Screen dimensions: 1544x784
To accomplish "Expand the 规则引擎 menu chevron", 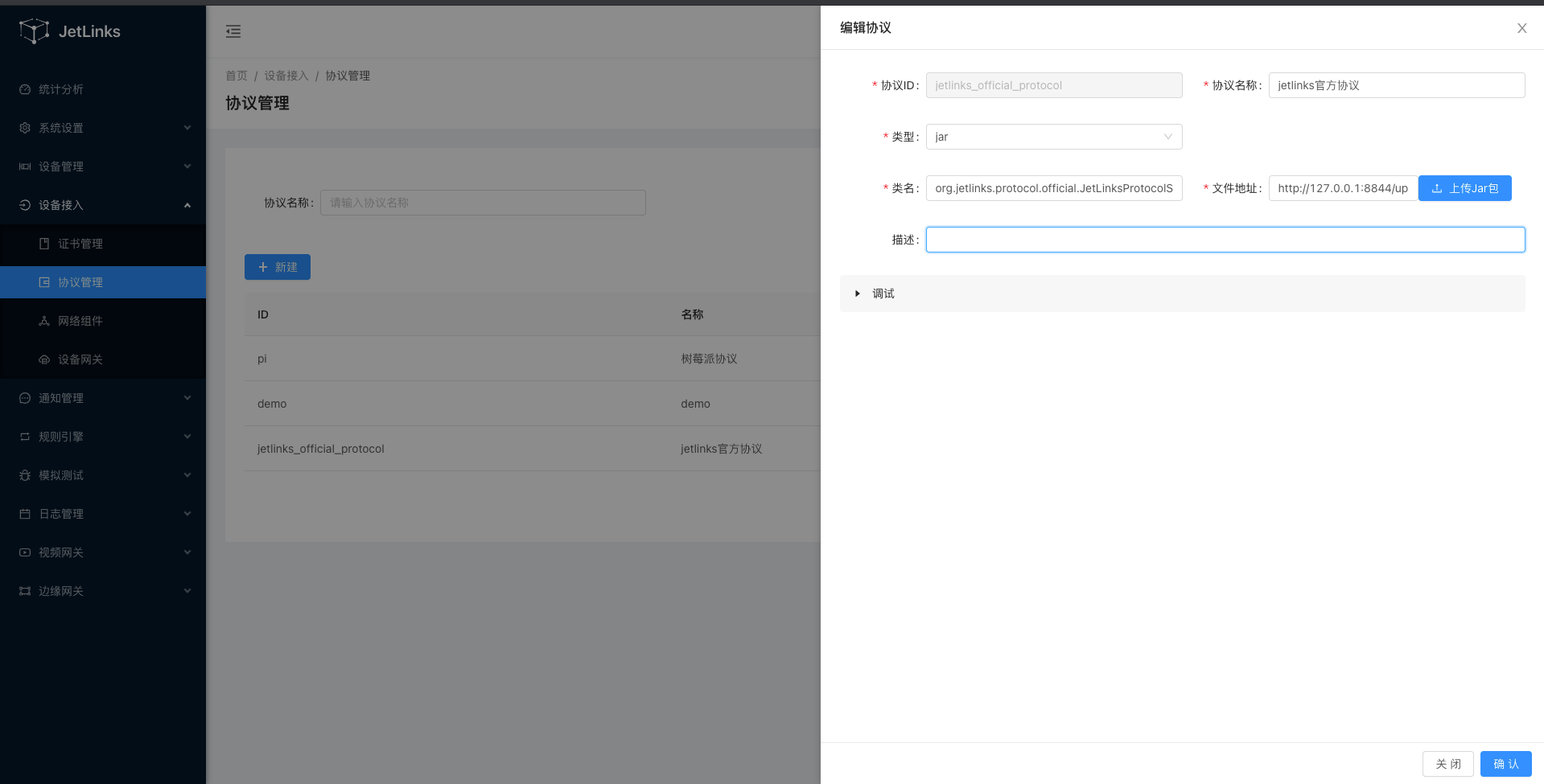I will point(187,437).
